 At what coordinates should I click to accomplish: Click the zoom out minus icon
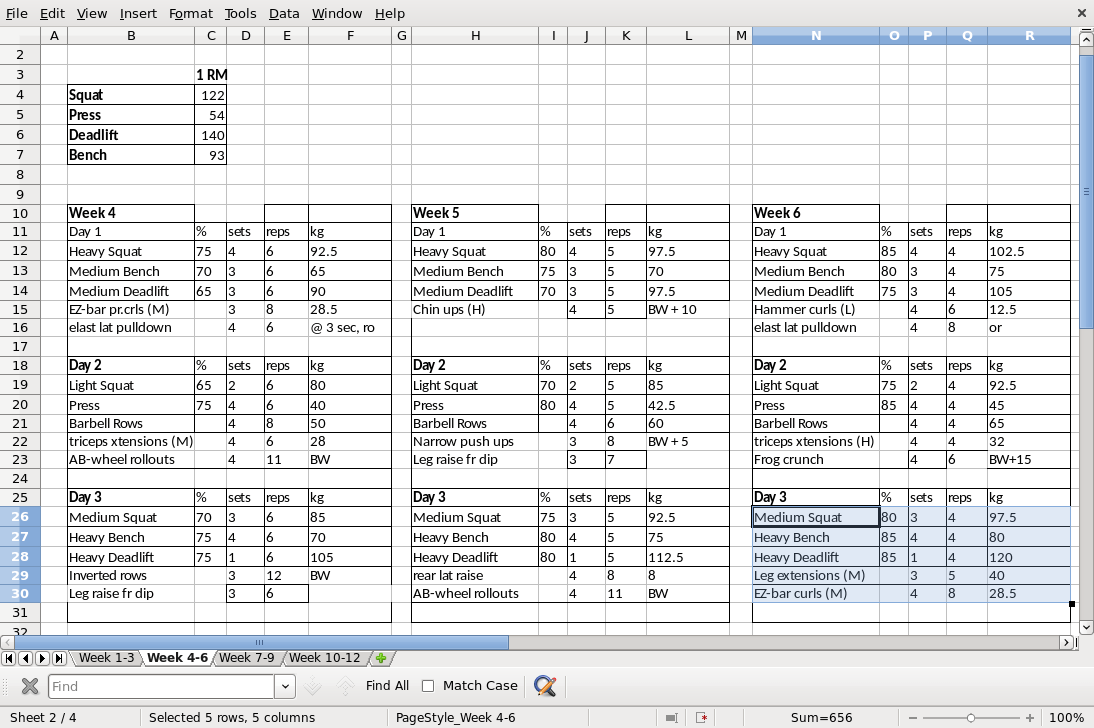[x=911, y=717]
